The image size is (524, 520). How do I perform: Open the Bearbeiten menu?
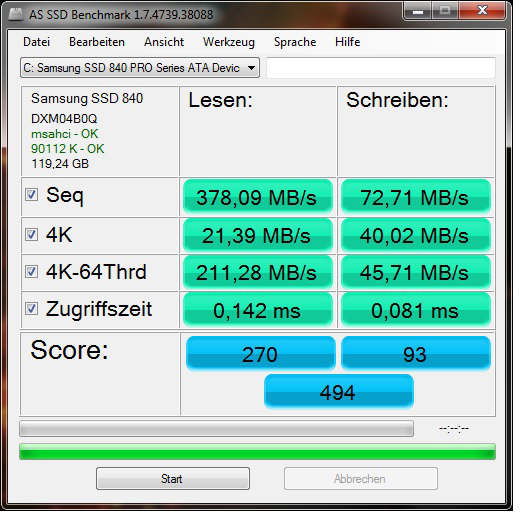97,42
